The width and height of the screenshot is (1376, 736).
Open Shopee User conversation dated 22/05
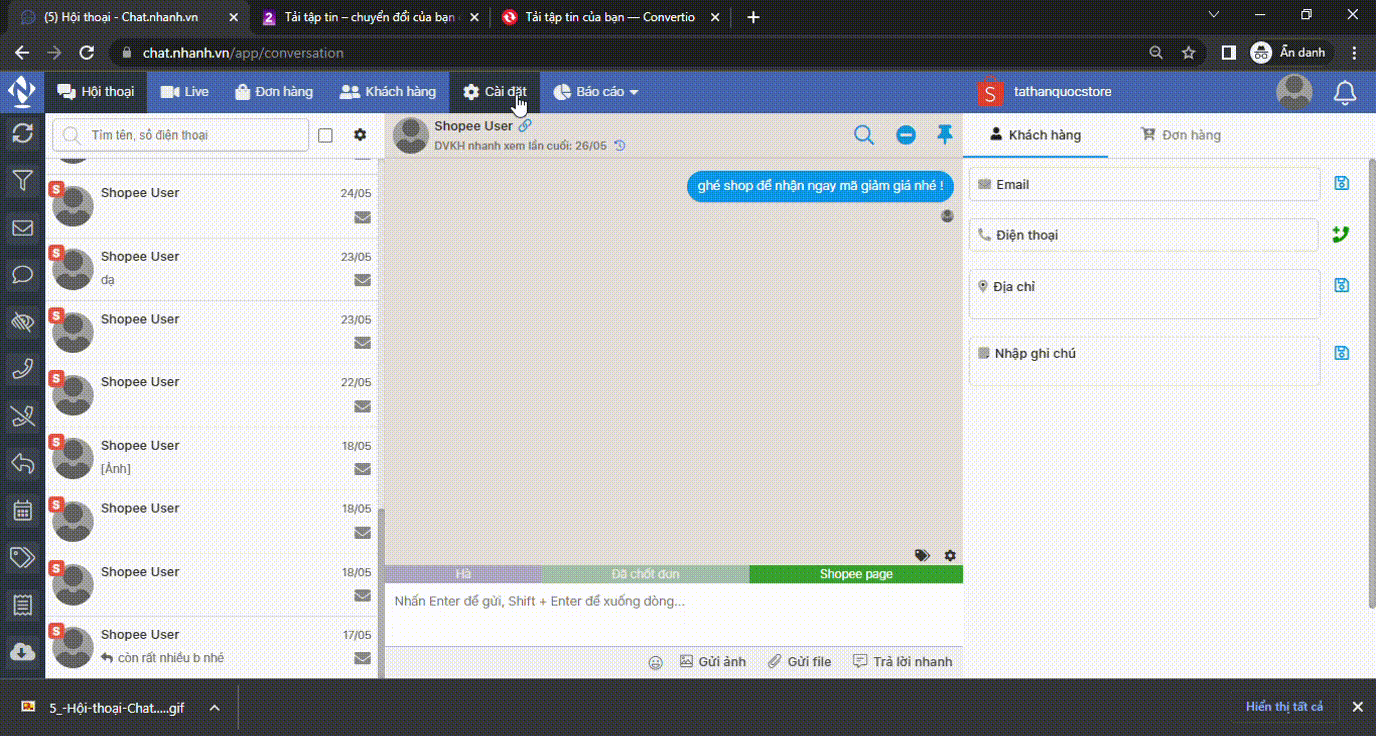click(x=212, y=395)
